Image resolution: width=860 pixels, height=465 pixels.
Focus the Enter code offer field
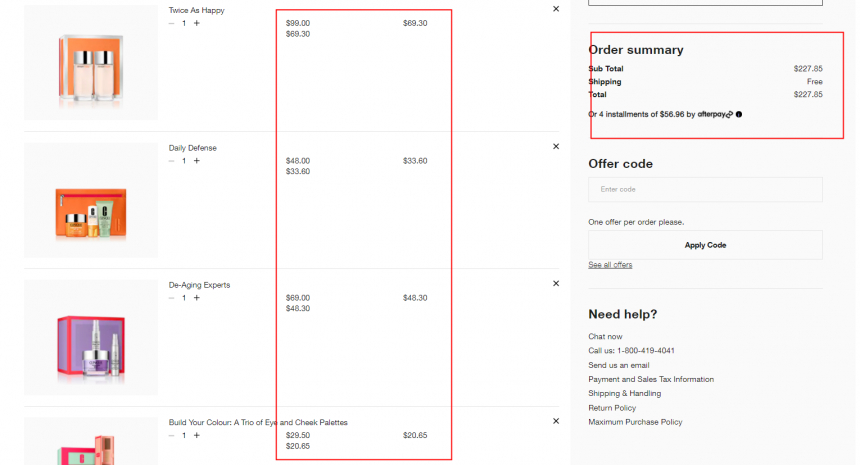pyautogui.click(x=705, y=189)
